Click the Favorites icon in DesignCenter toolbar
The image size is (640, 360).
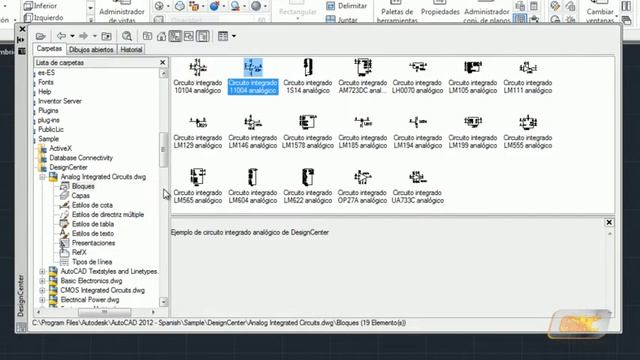pos(147,36)
